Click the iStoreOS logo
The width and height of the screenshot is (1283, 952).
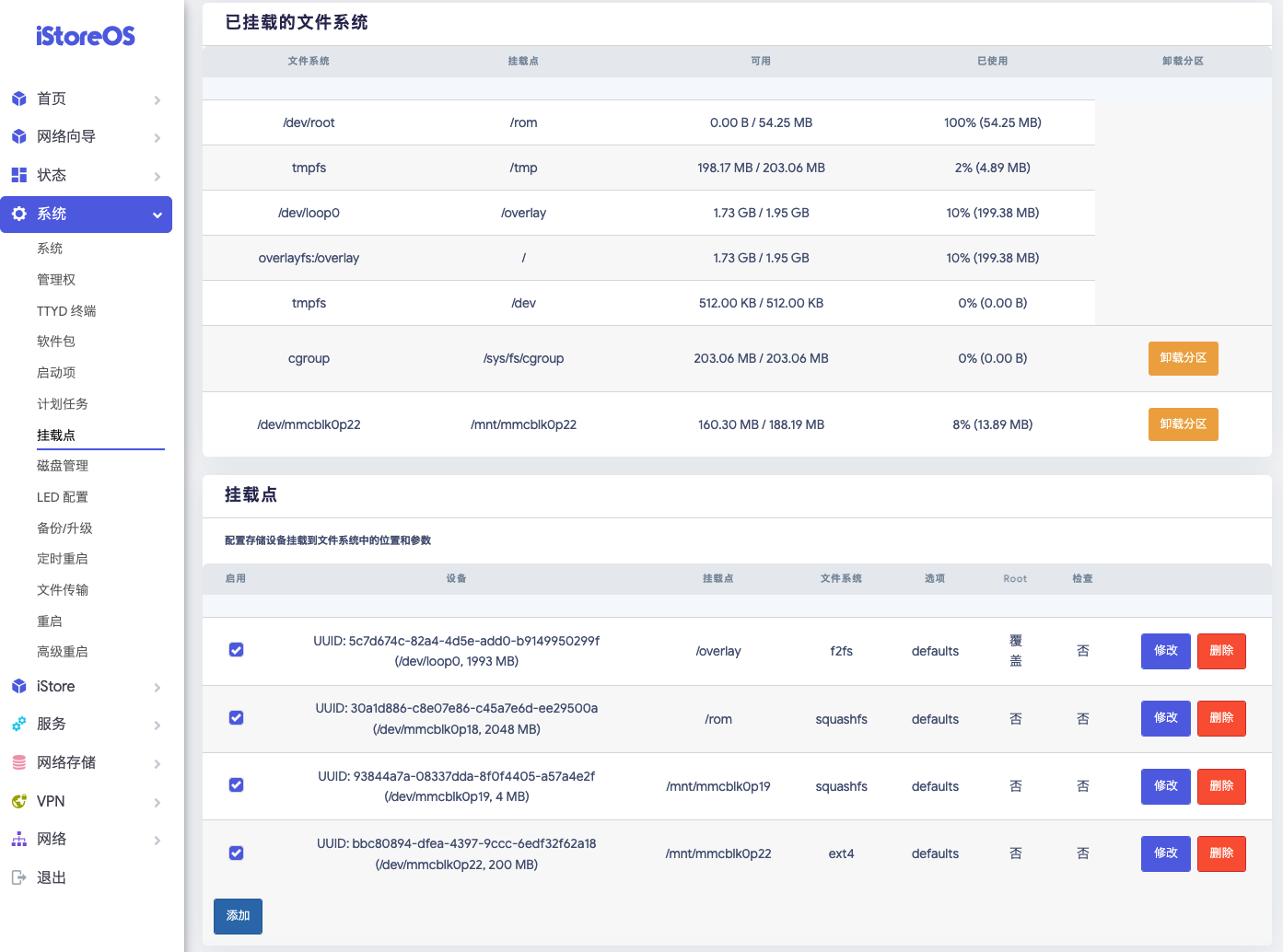click(84, 36)
